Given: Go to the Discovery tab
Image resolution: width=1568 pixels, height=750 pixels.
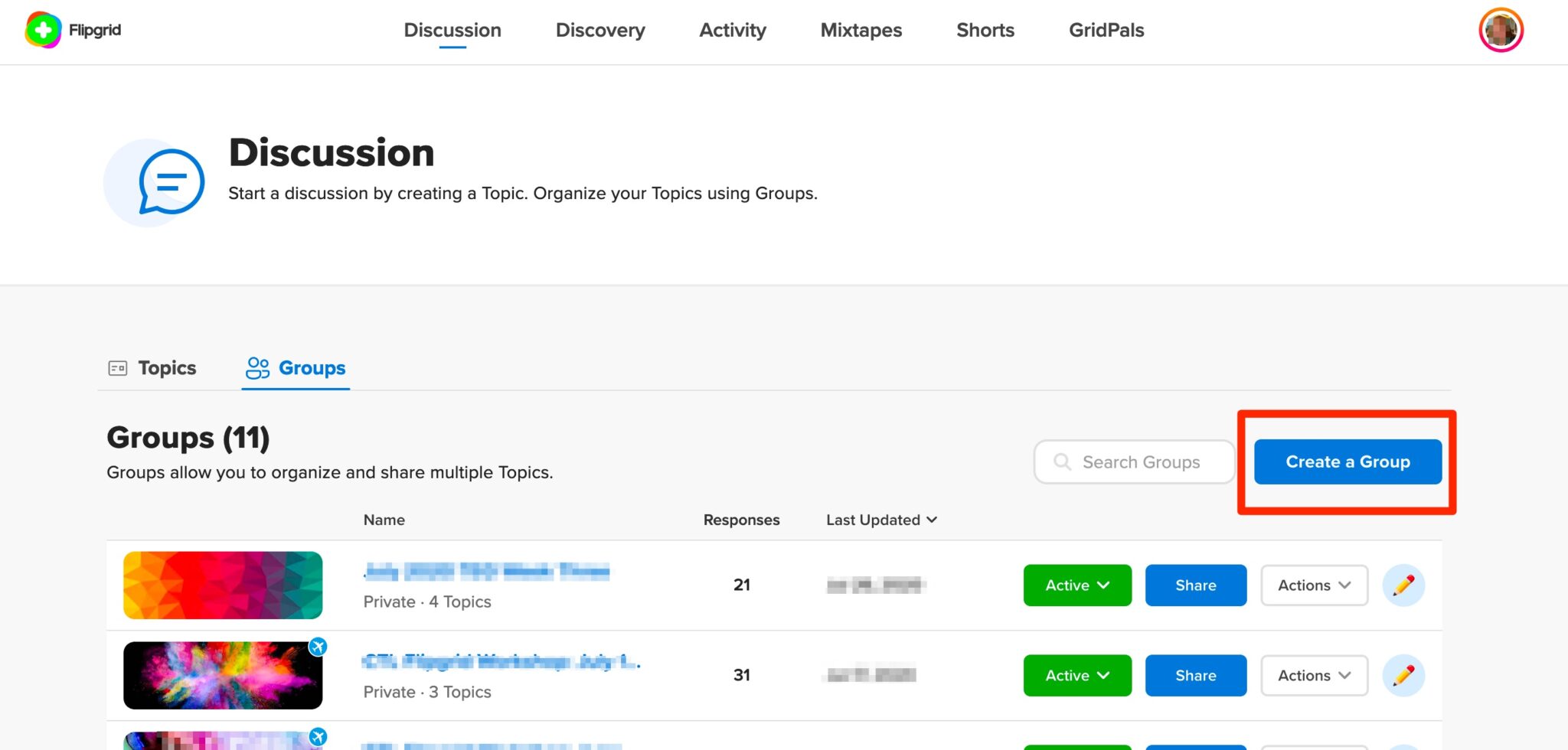Looking at the screenshot, I should point(600,31).
